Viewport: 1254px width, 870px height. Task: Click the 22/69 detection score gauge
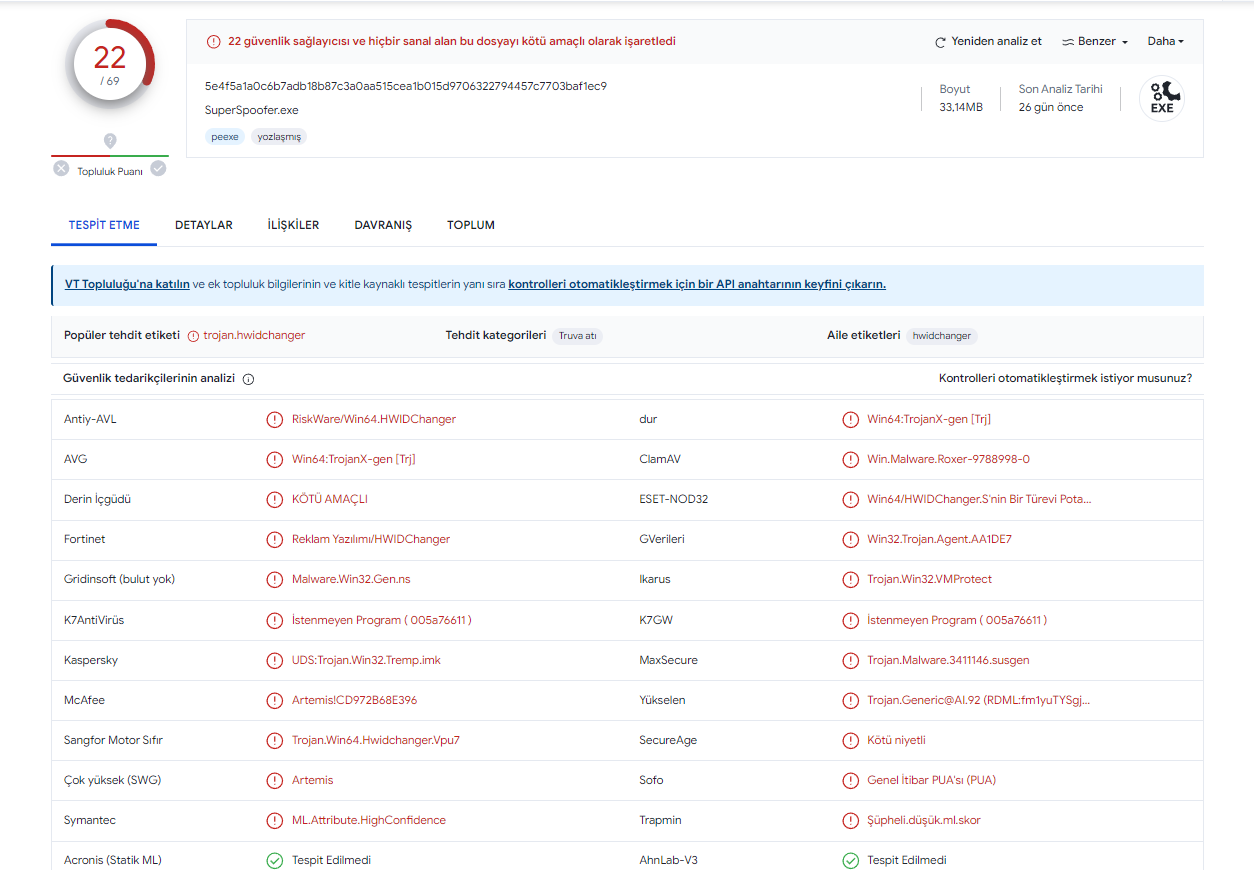point(110,65)
